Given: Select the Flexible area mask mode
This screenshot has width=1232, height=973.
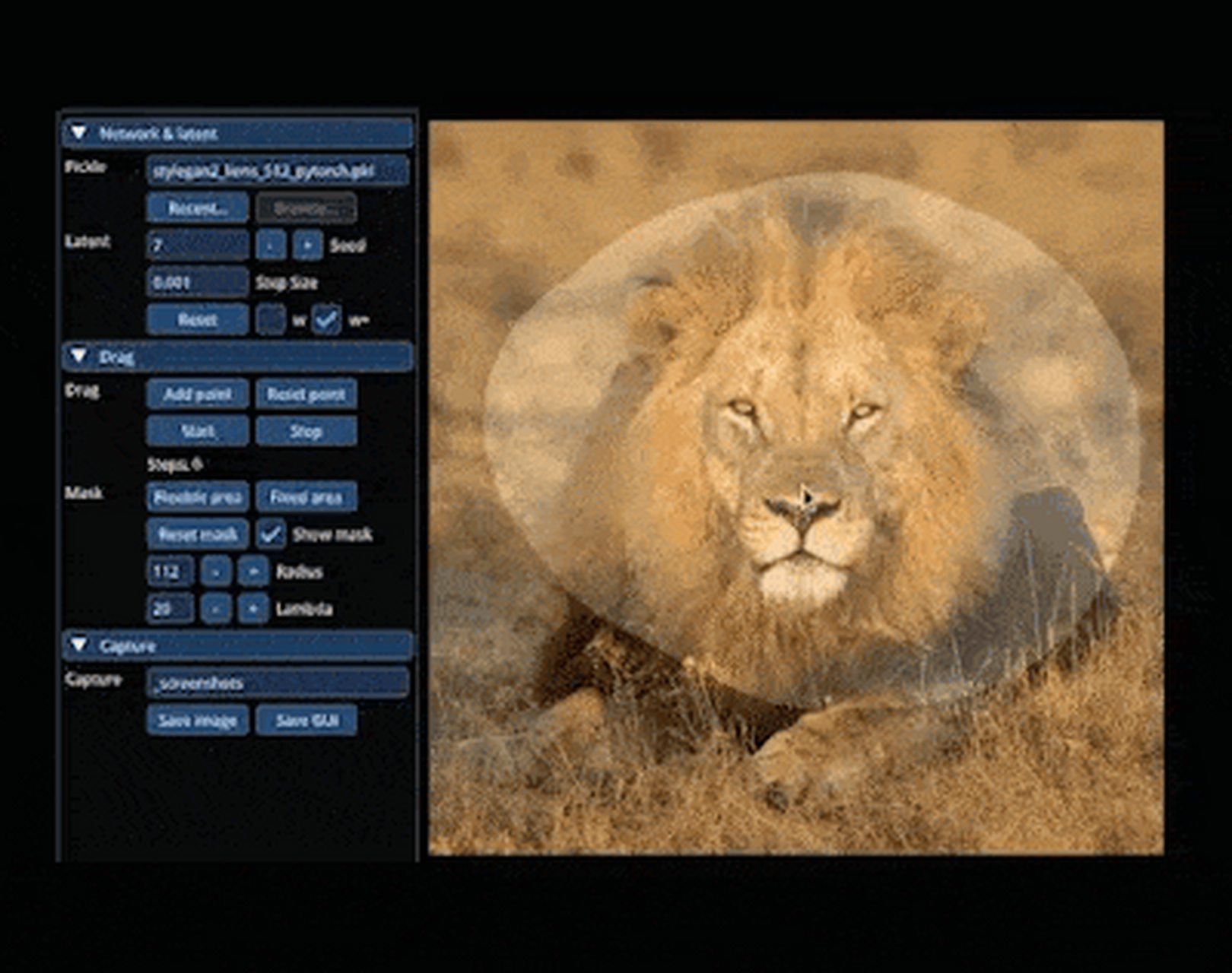Looking at the screenshot, I should (x=197, y=497).
